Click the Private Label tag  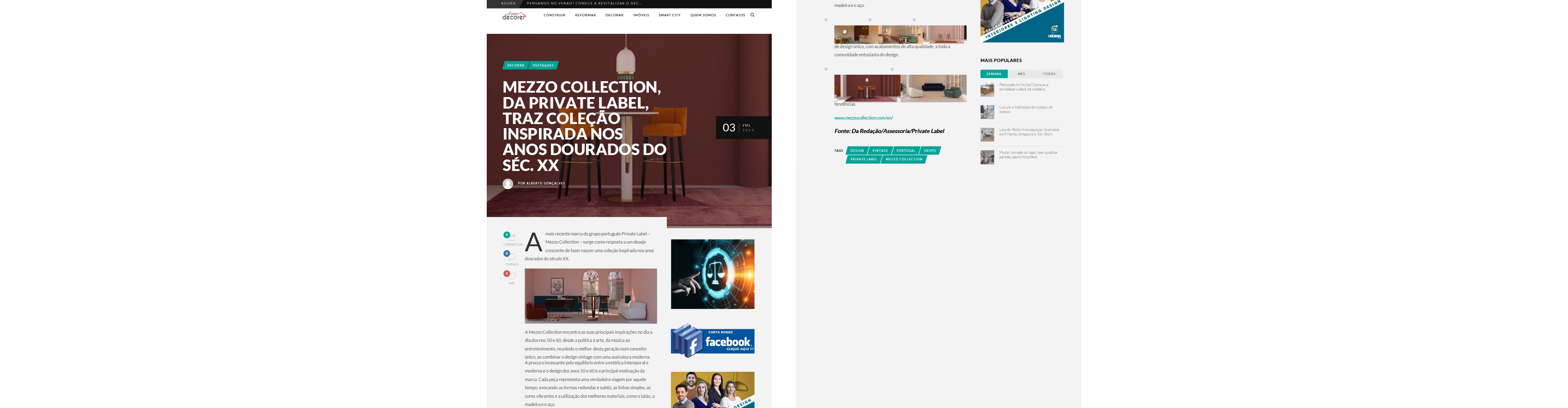864,159
